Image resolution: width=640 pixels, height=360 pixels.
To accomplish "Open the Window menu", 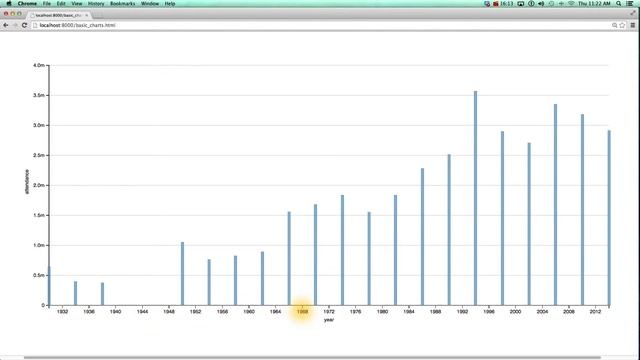I will point(150,3).
